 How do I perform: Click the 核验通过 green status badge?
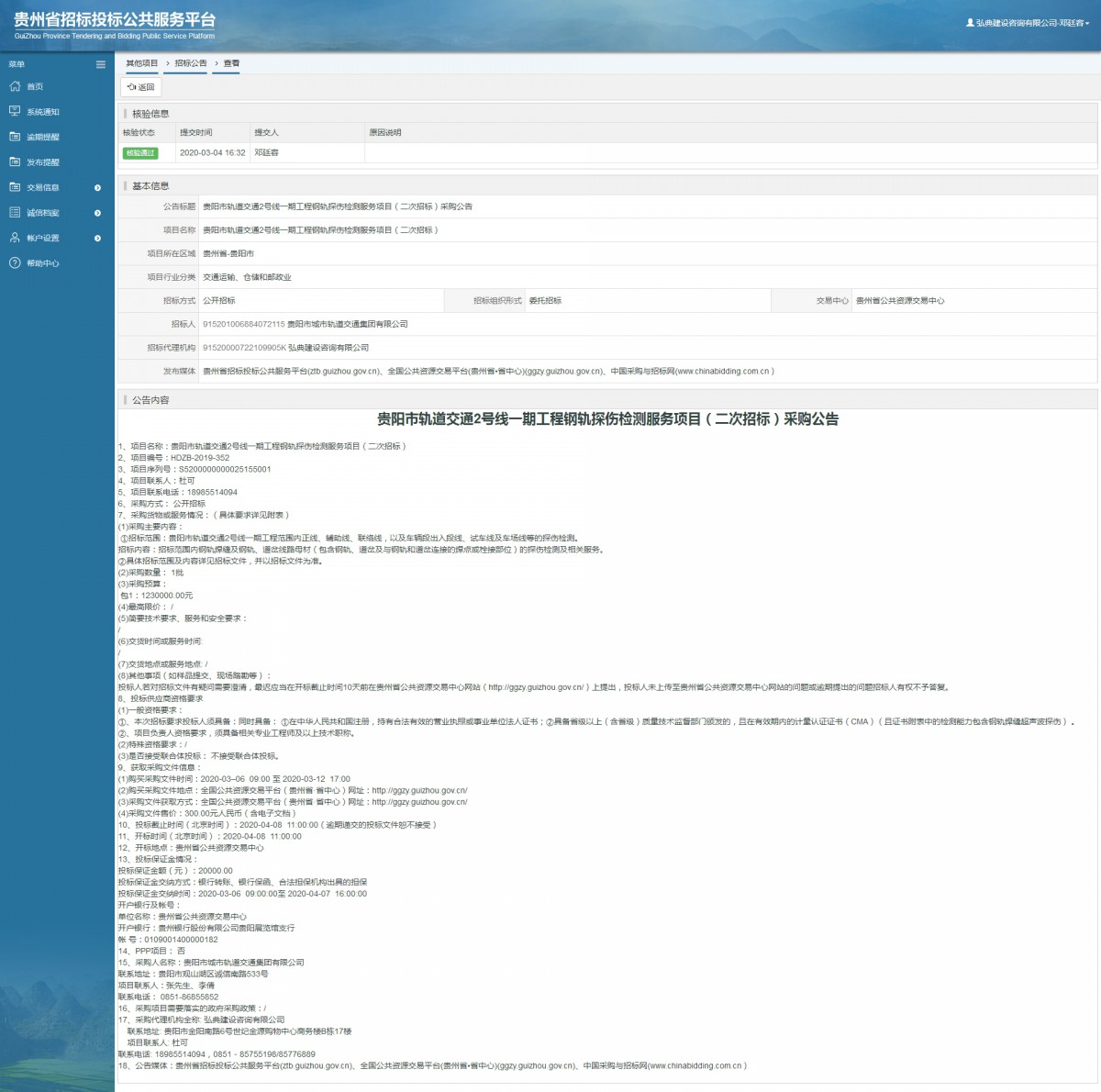coord(140,153)
